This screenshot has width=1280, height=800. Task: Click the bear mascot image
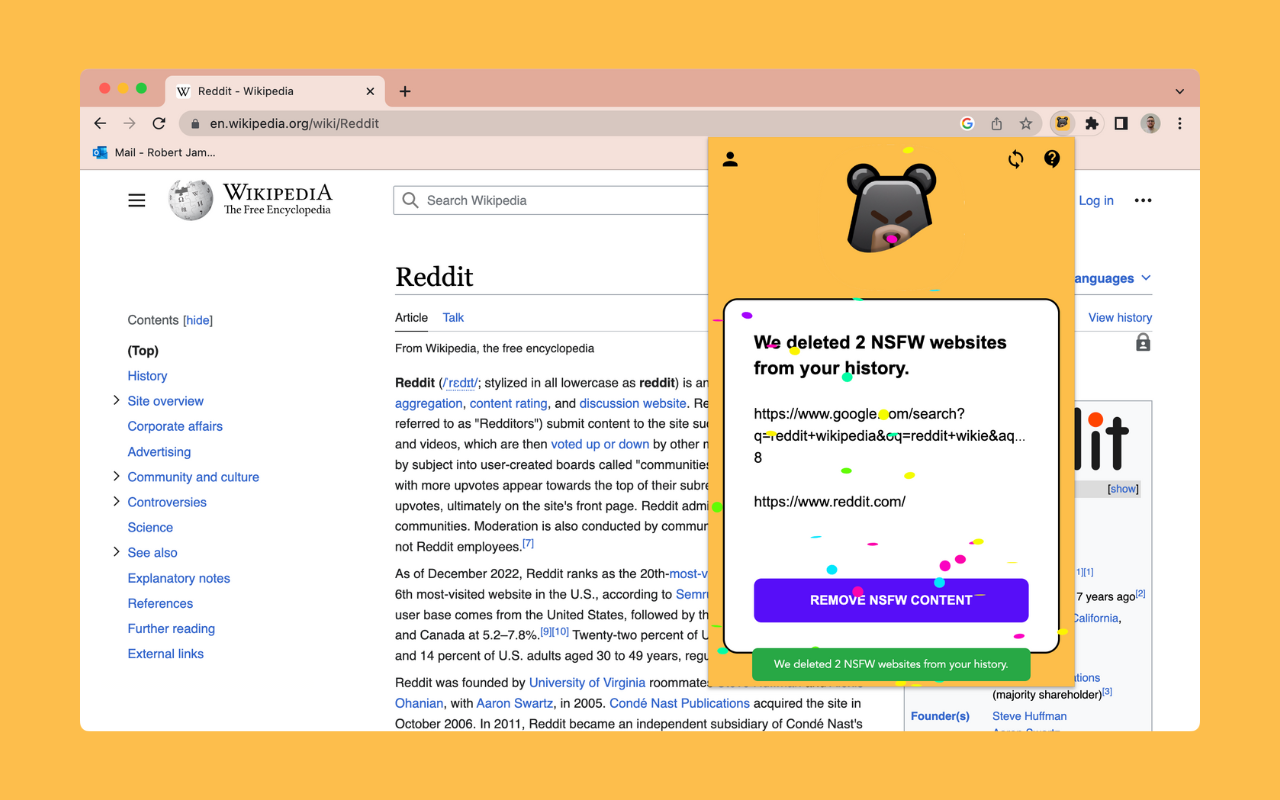[x=890, y=207]
